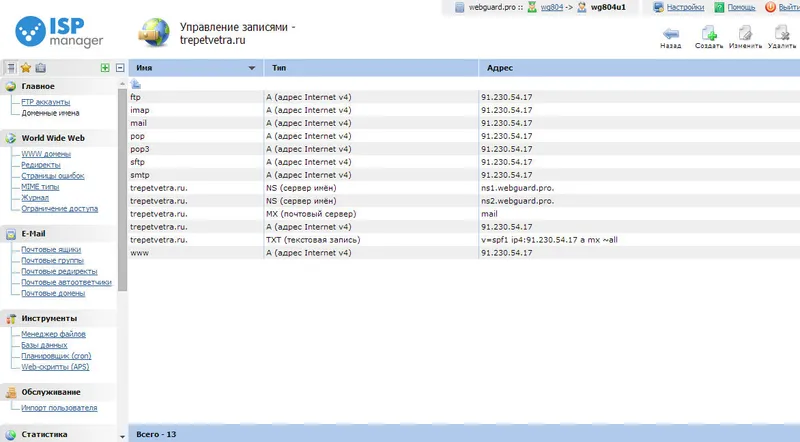Viewport: 800px width, 442px height.
Task: Open Журнал link
Action: [35, 198]
